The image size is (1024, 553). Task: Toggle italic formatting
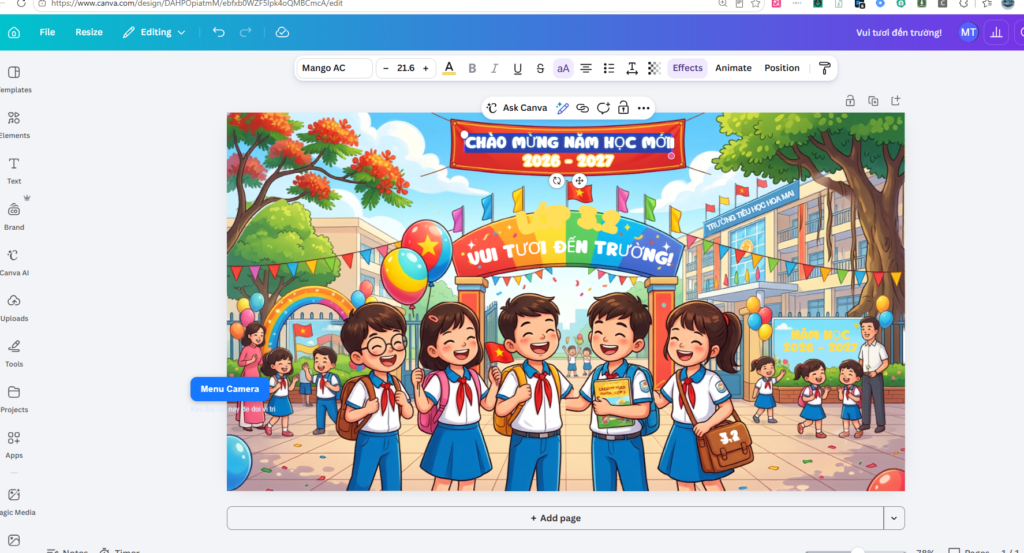[x=494, y=68]
